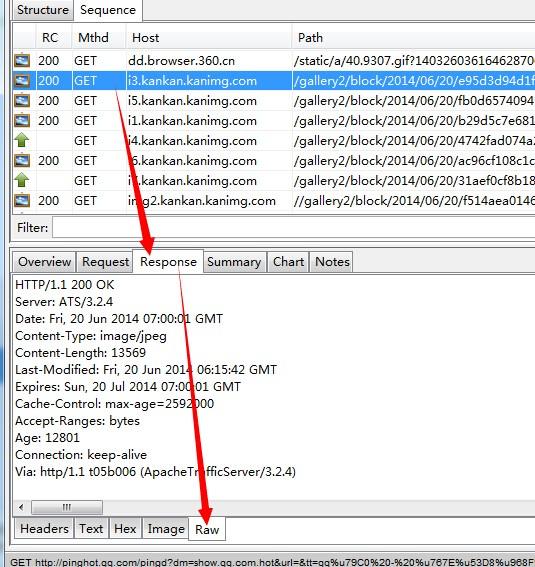Select the Sequence tab
This screenshot has width=535, height=567.
coord(108,10)
